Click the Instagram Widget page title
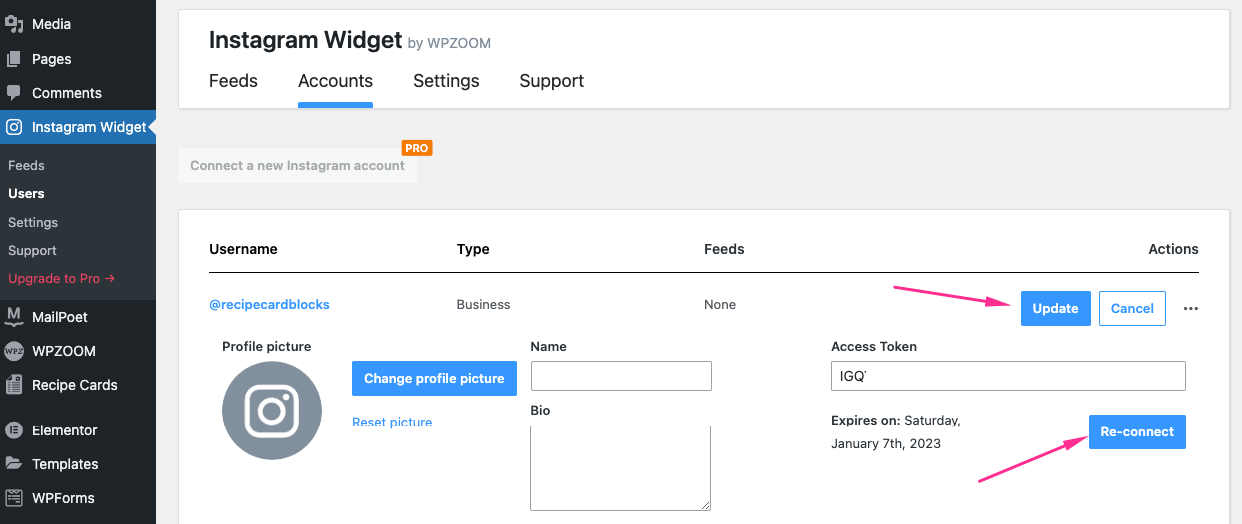1242x524 pixels. click(305, 40)
